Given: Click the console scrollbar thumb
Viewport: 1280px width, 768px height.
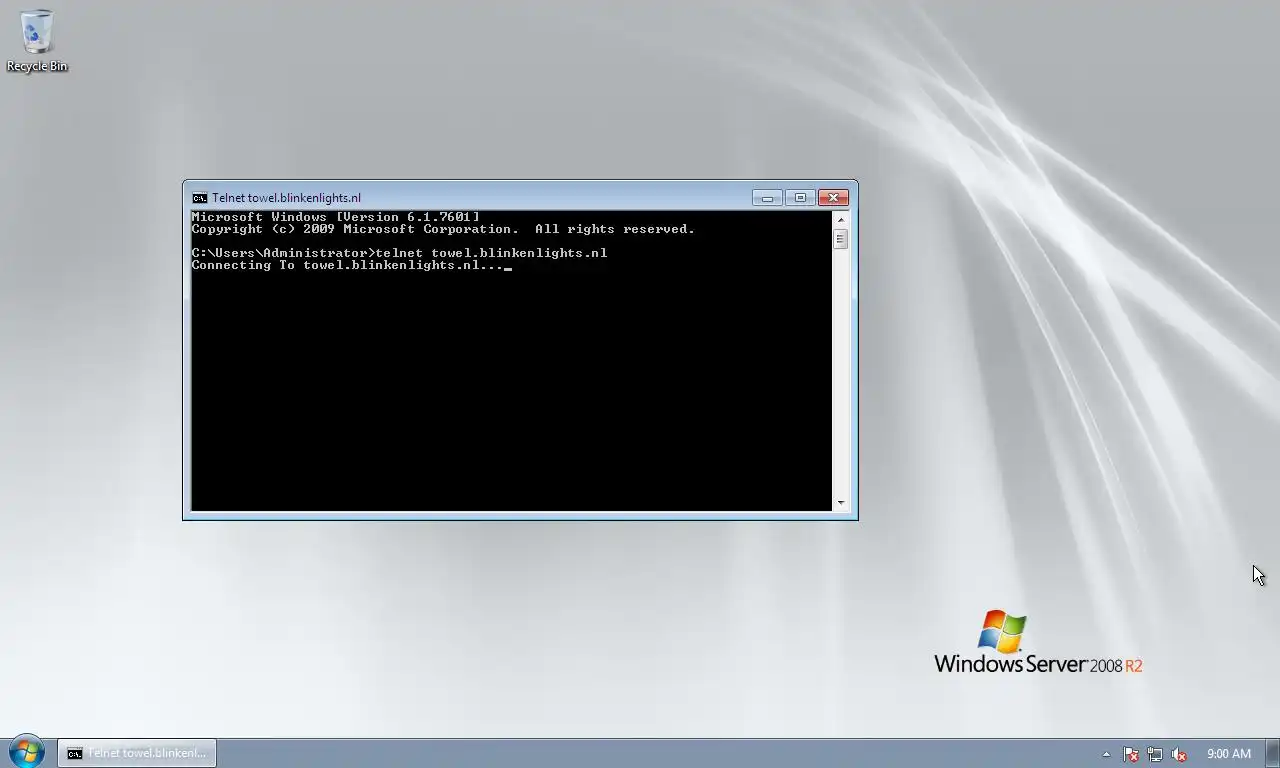Looking at the screenshot, I should click(840, 239).
